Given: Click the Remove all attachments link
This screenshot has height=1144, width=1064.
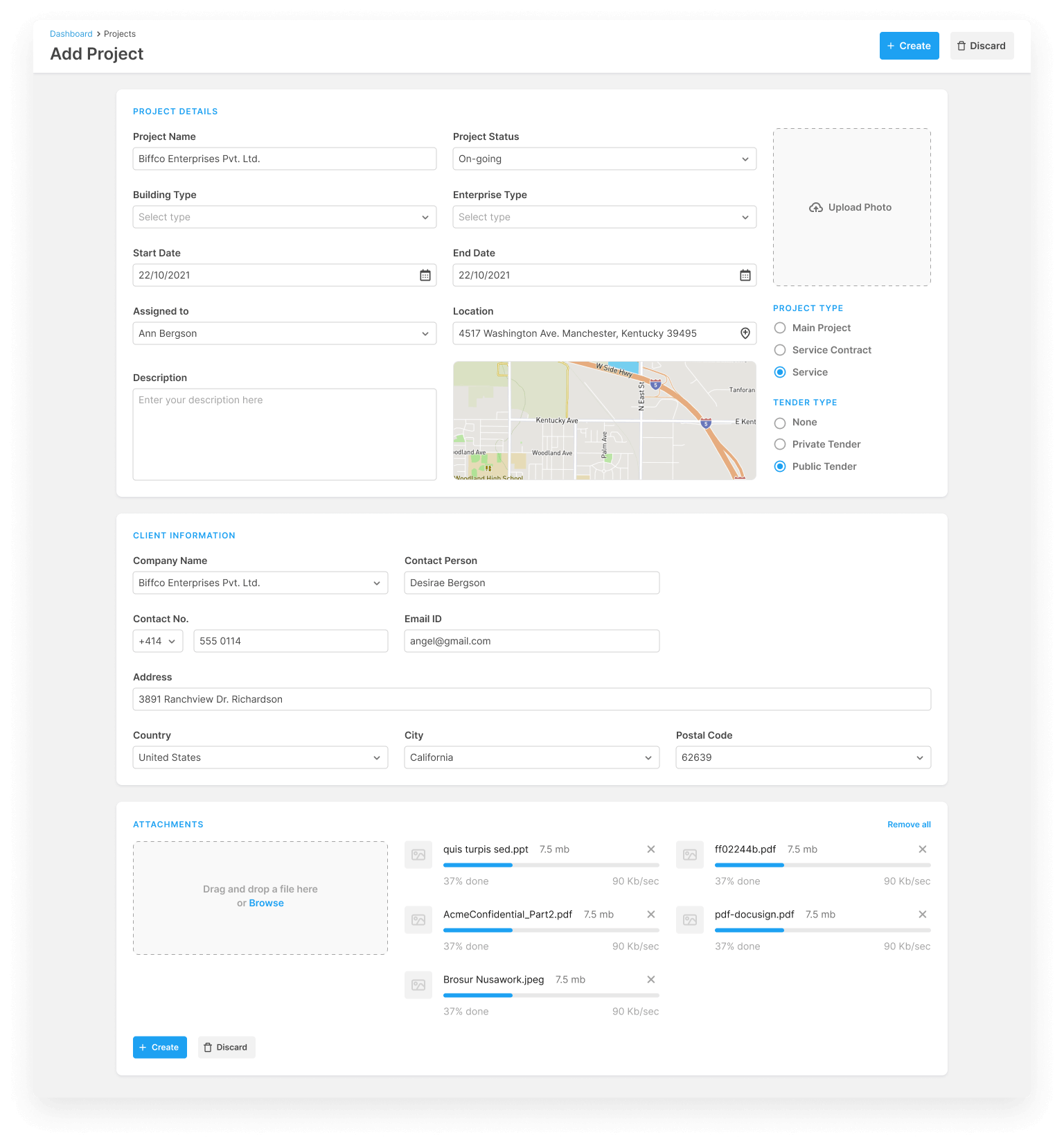Looking at the screenshot, I should (x=909, y=825).
